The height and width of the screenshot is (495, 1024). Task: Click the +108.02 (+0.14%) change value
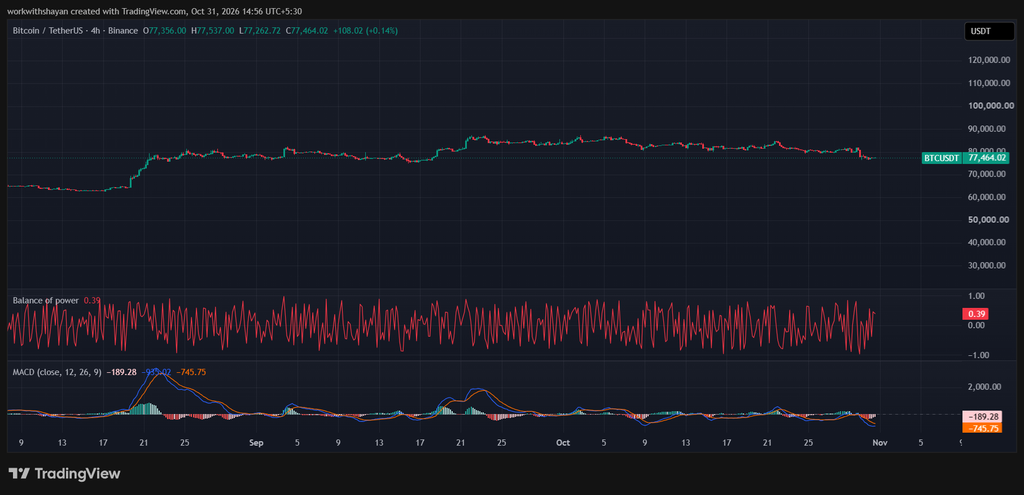point(365,31)
